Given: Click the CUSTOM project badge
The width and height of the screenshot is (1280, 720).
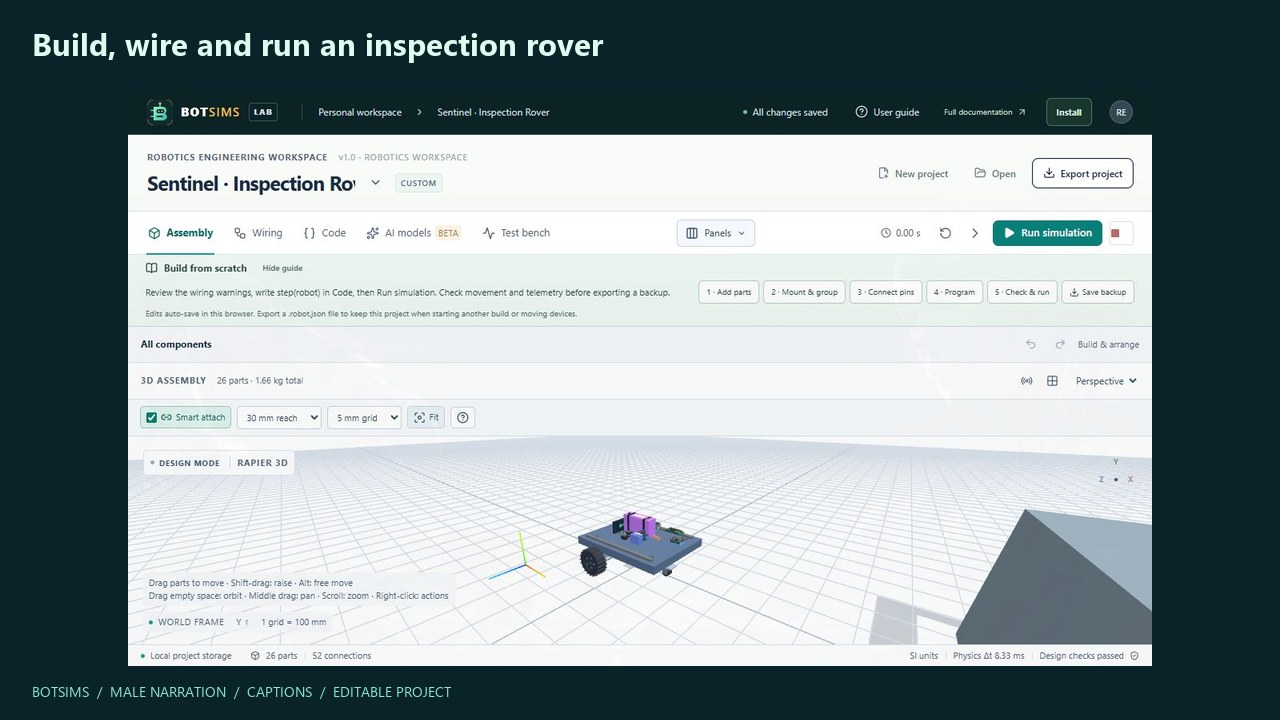Looking at the screenshot, I should pos(418,183).
